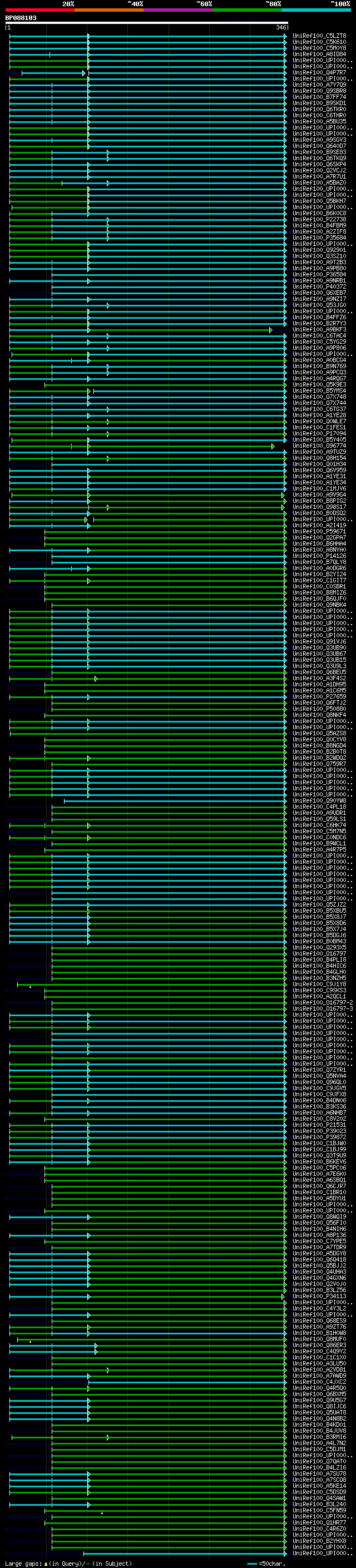The height and width of the screenshot is (1568, 356).
Task: Click the yellow large-gap triangle legend icon
Action: (46, 1564)
